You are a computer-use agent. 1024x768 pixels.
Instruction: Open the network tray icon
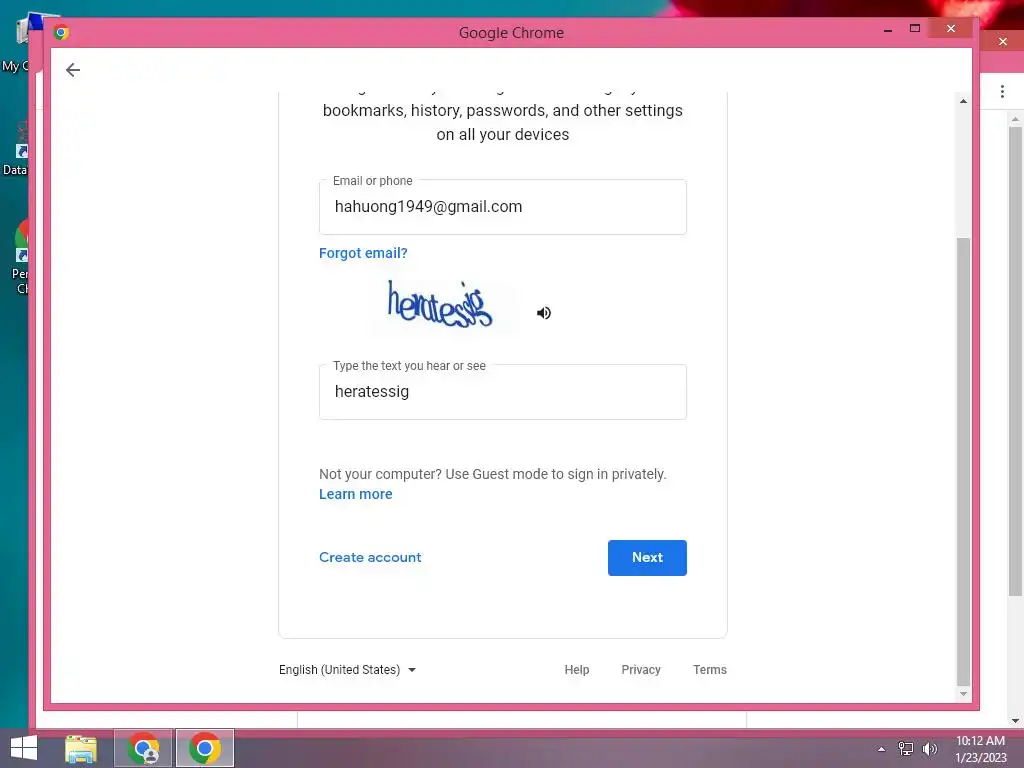pyautogui.click(x=905, y=749)
